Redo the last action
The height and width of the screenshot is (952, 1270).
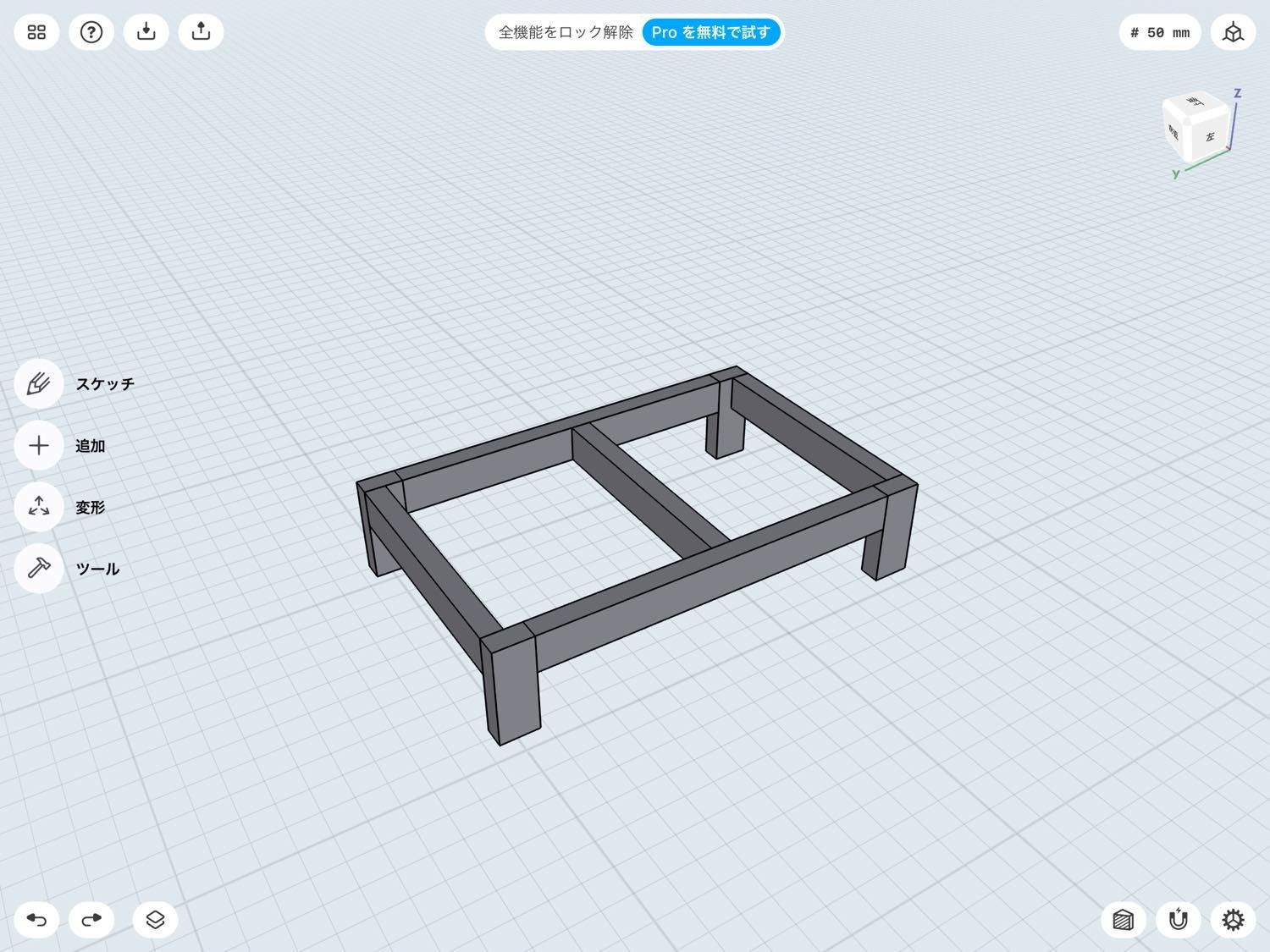click(91, 919)
